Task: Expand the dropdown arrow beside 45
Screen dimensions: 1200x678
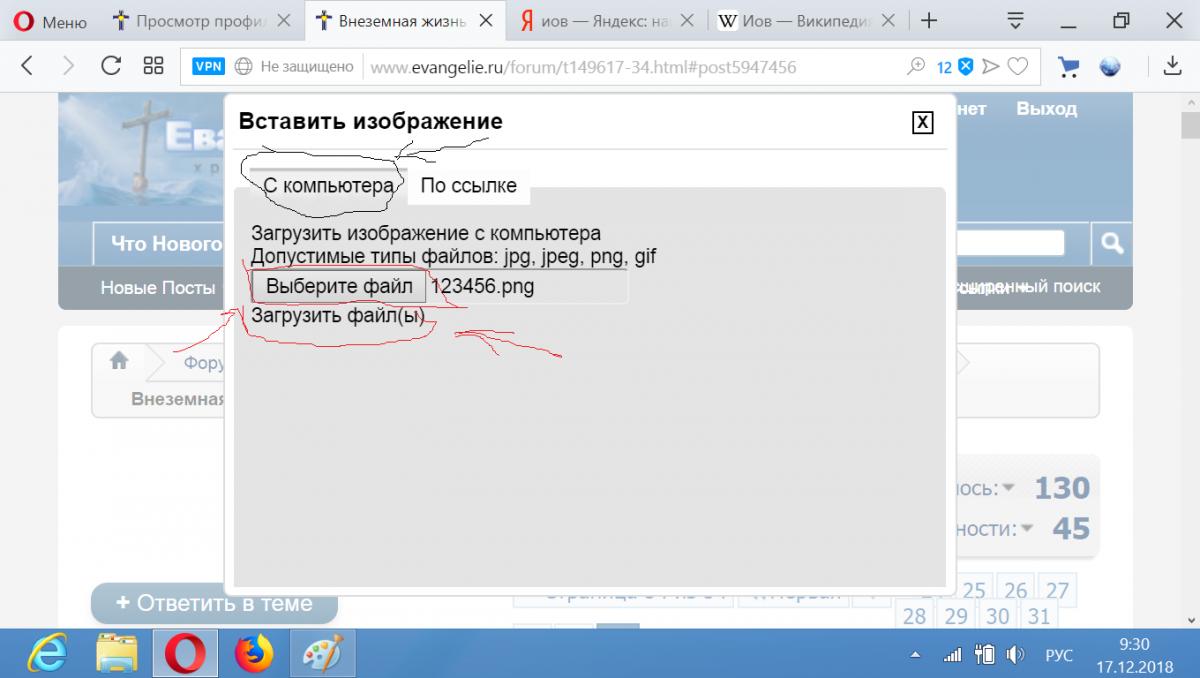Action: 1028,529
